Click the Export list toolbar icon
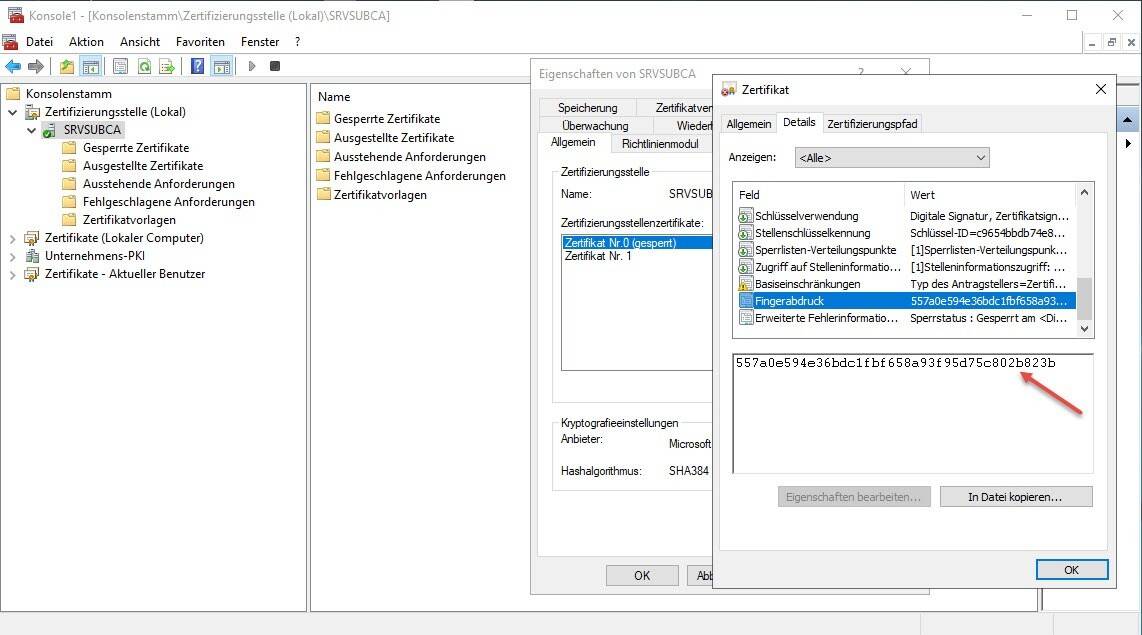 (167, 66)
